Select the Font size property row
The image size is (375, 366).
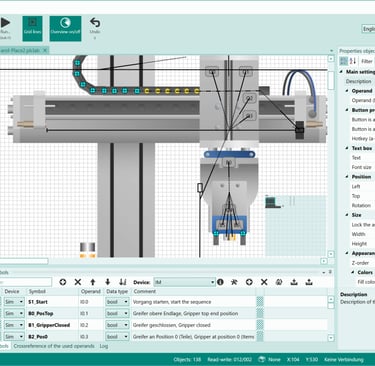[363, 167]
